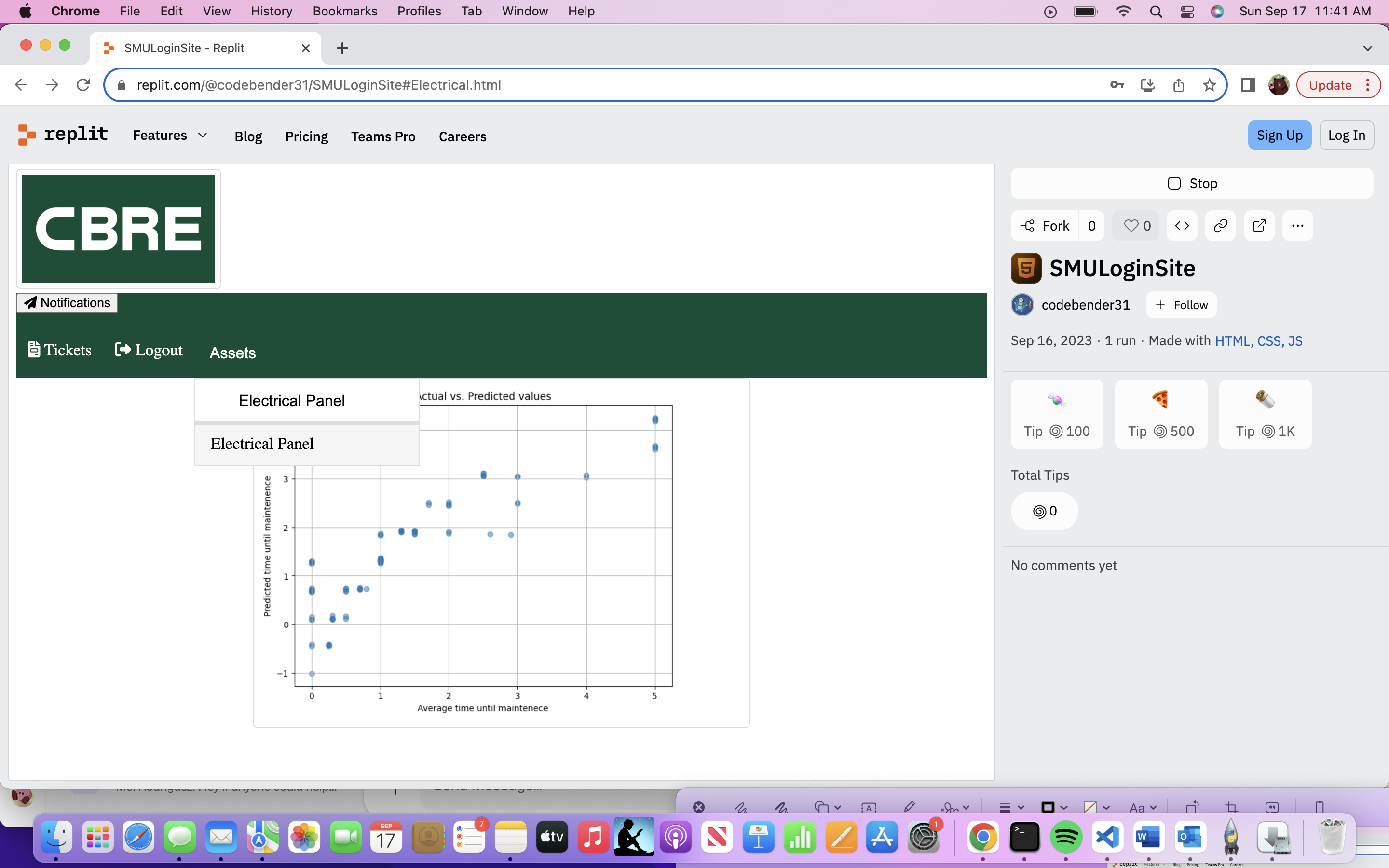The image size is (1389, 868).
Task: Open the Bookmarks menu
Action: click(x=344, y=11)
